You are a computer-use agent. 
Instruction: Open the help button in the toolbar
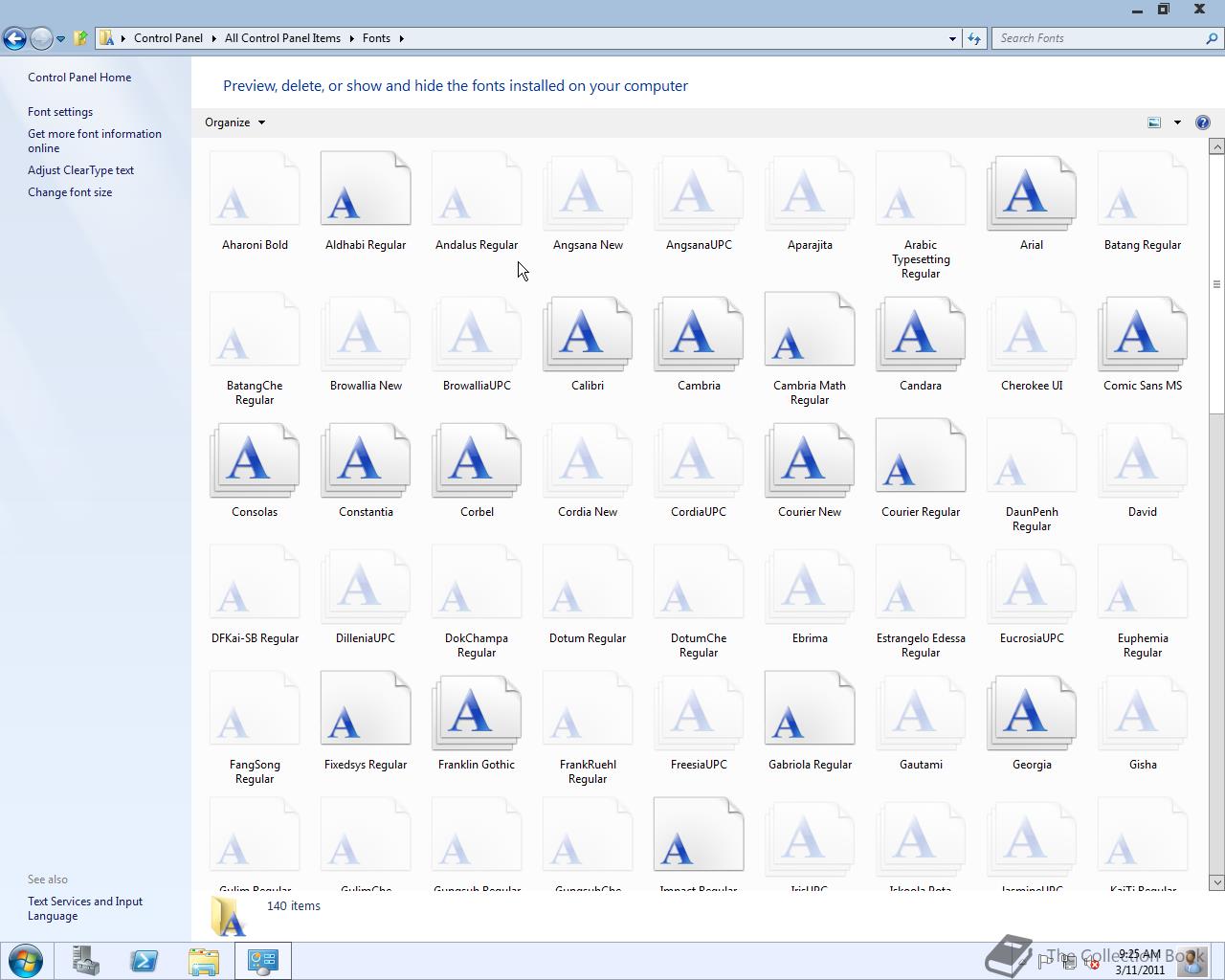[1203, 122]
